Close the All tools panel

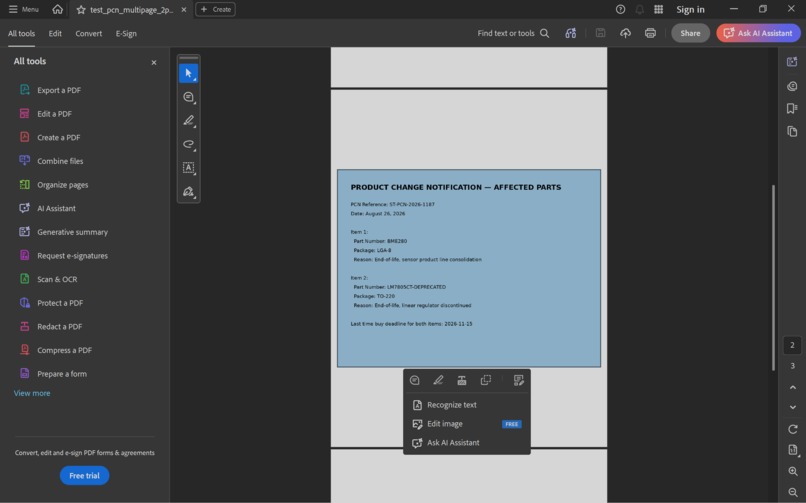pos(154,63)
